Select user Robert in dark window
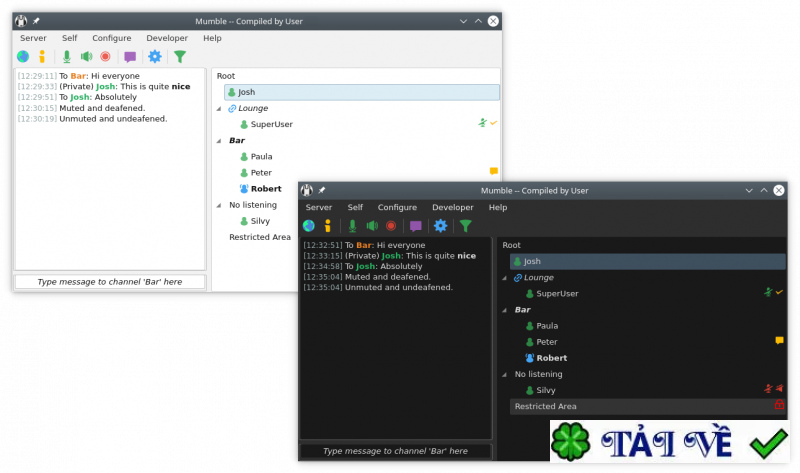The image size is (800, 473). pyautogui.click(x=552, y=358)
